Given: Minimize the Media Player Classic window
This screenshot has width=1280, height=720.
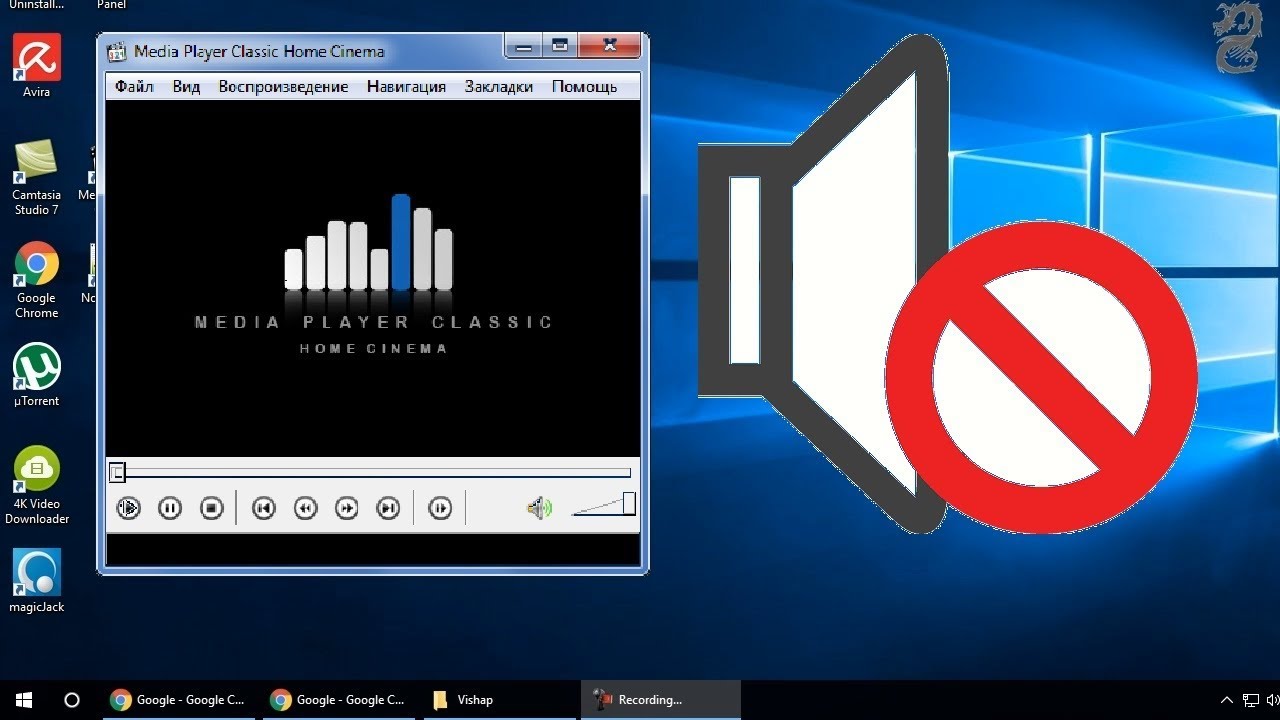Looking at the screenshot, I should (x=523, y=46).
